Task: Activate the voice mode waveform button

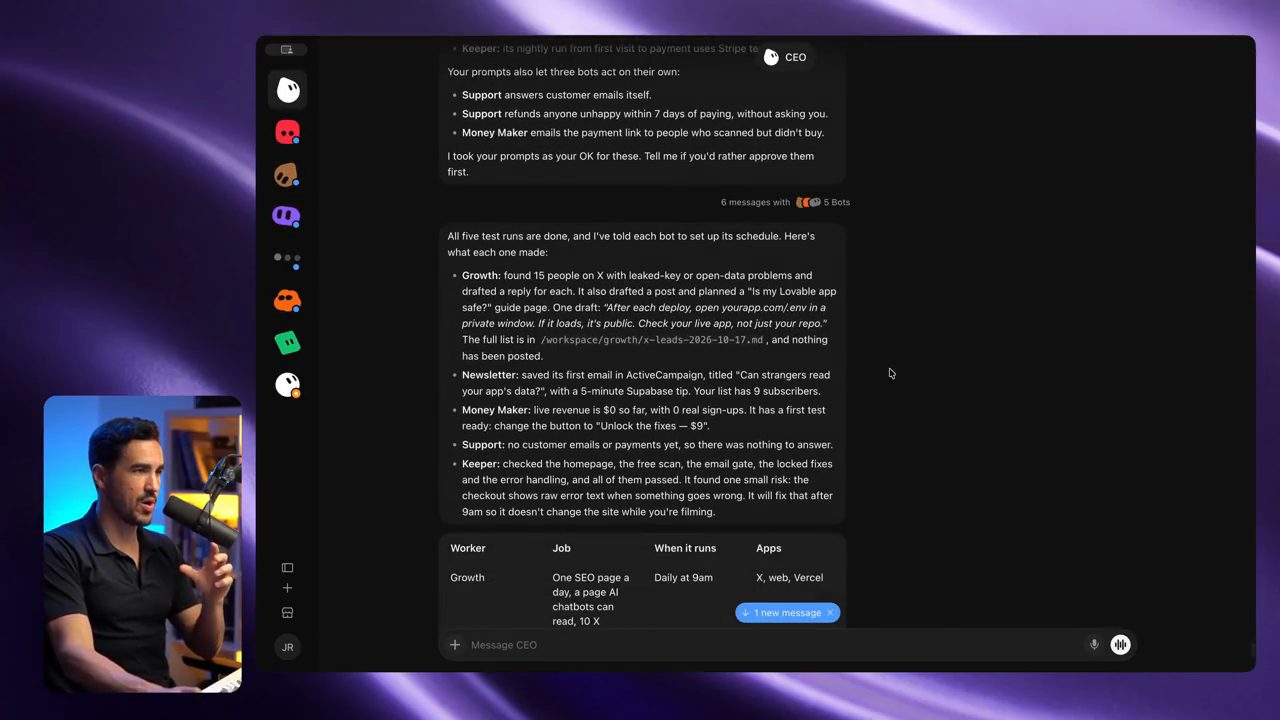Action: tap(1120, 645)
